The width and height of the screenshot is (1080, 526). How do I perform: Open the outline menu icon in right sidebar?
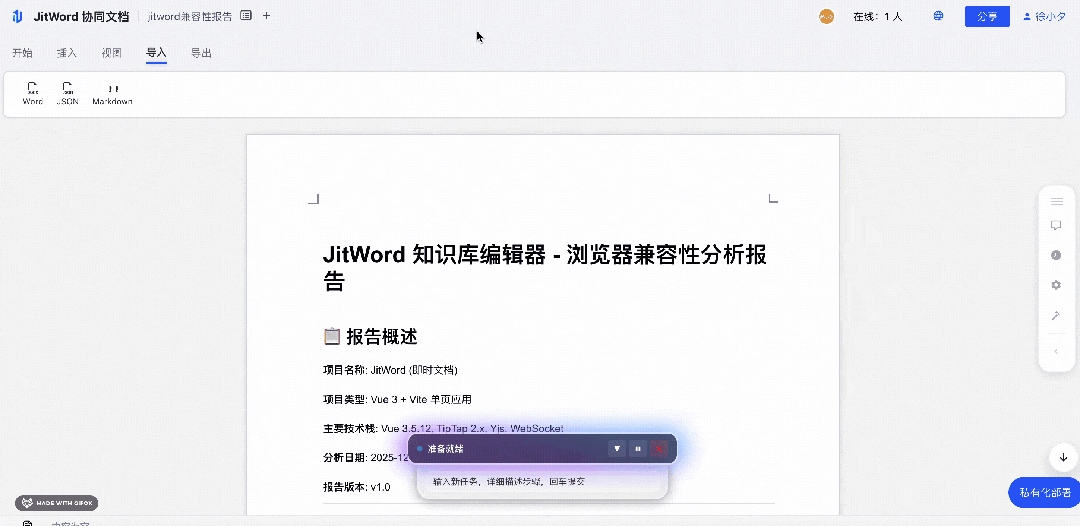[x=1057, y=201]
